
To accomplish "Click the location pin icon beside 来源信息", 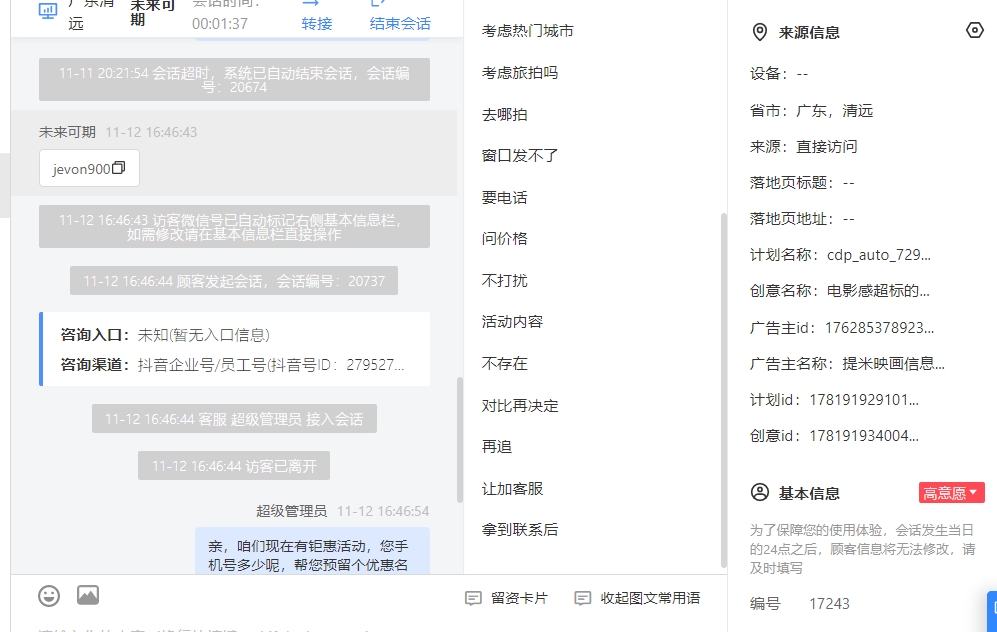I will pos(760,32).
